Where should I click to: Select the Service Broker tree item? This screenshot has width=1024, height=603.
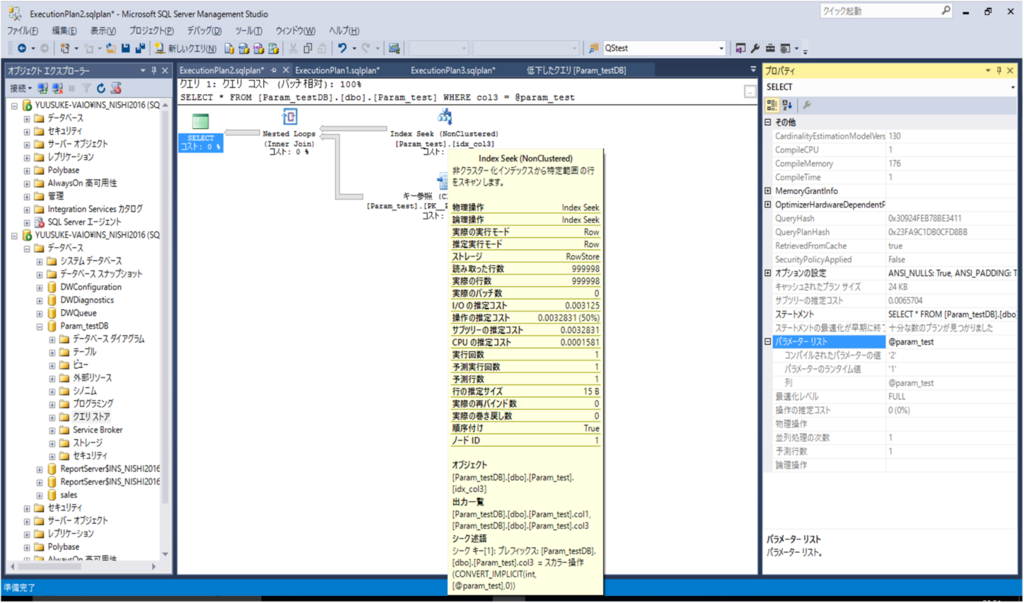click(98, 430)
